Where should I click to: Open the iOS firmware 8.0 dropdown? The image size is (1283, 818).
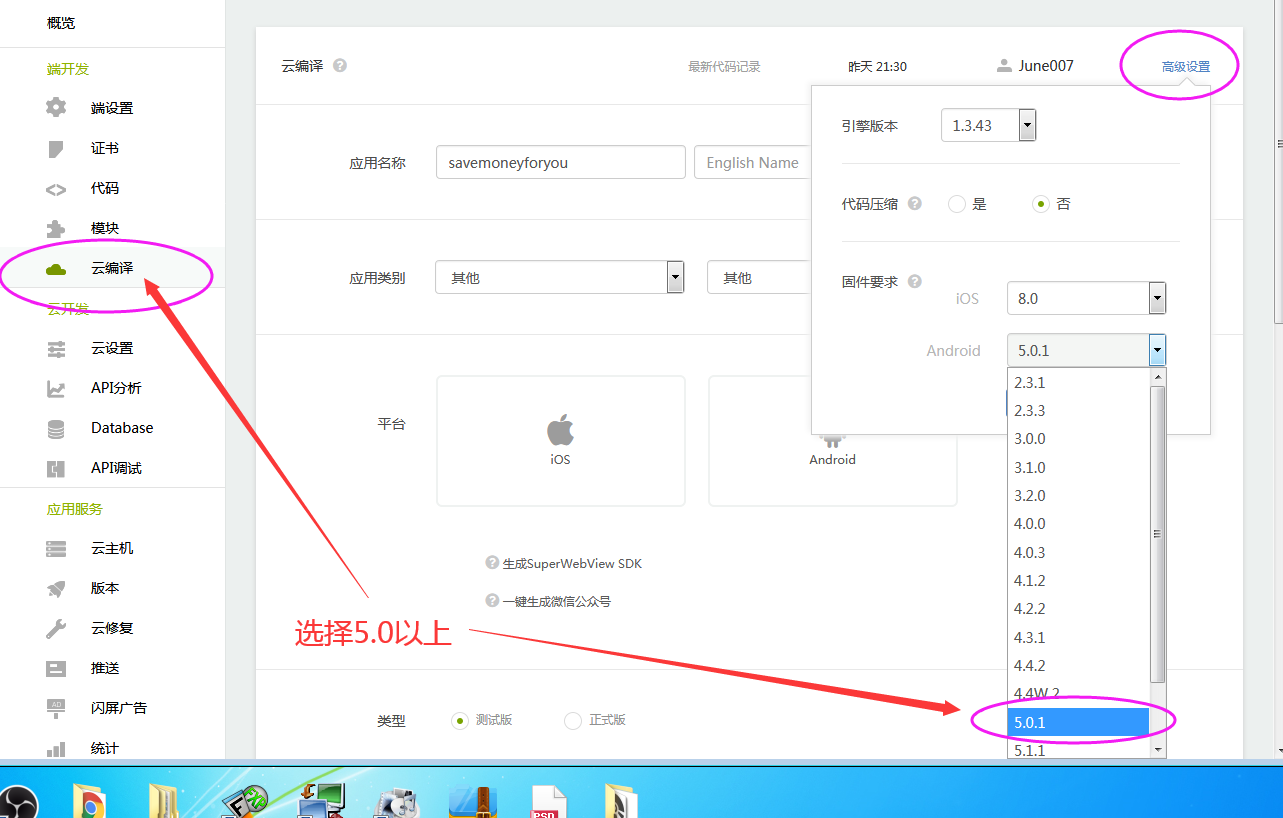[1157, 298]
